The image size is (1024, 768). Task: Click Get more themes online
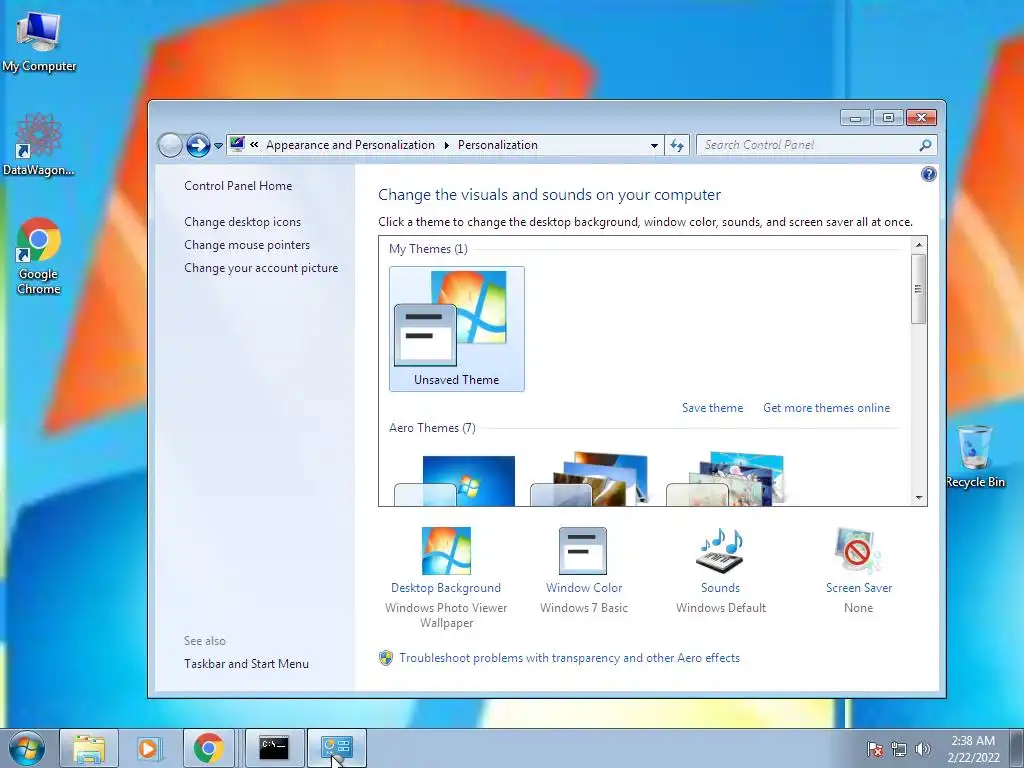point(826,408)
